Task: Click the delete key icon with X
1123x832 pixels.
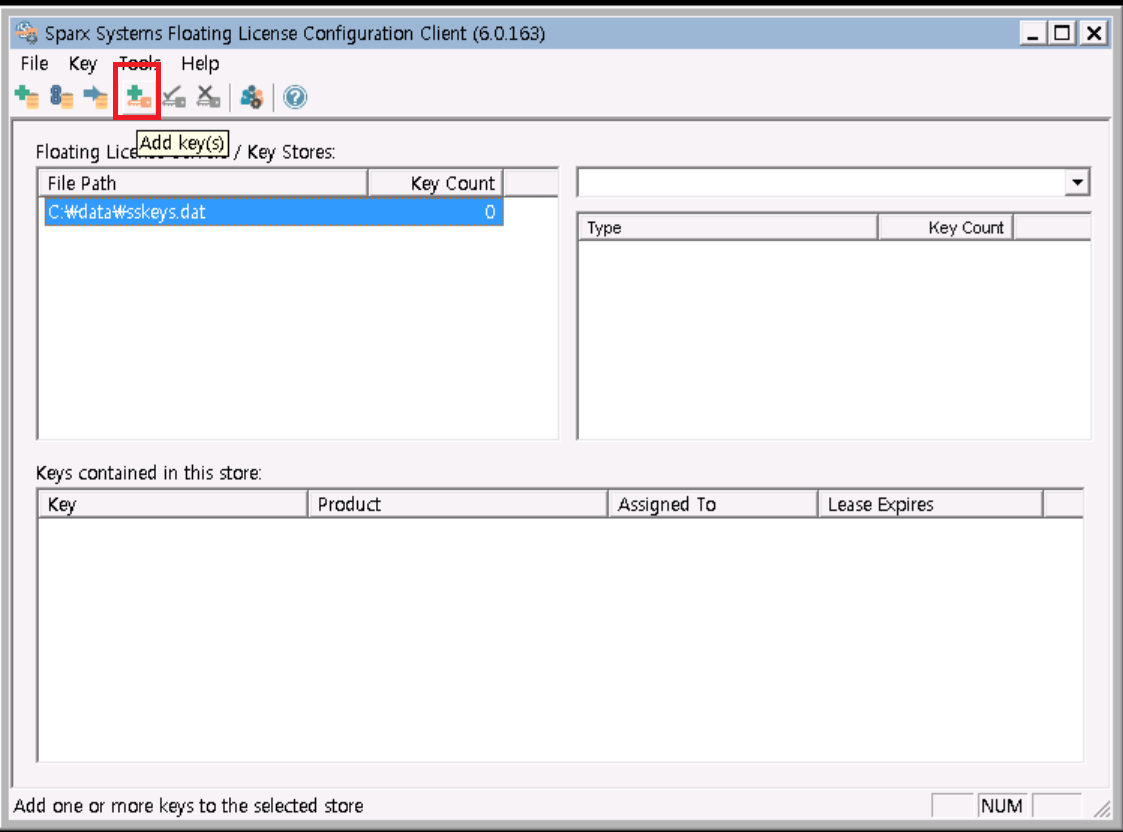Action: [x=208, y=97]
